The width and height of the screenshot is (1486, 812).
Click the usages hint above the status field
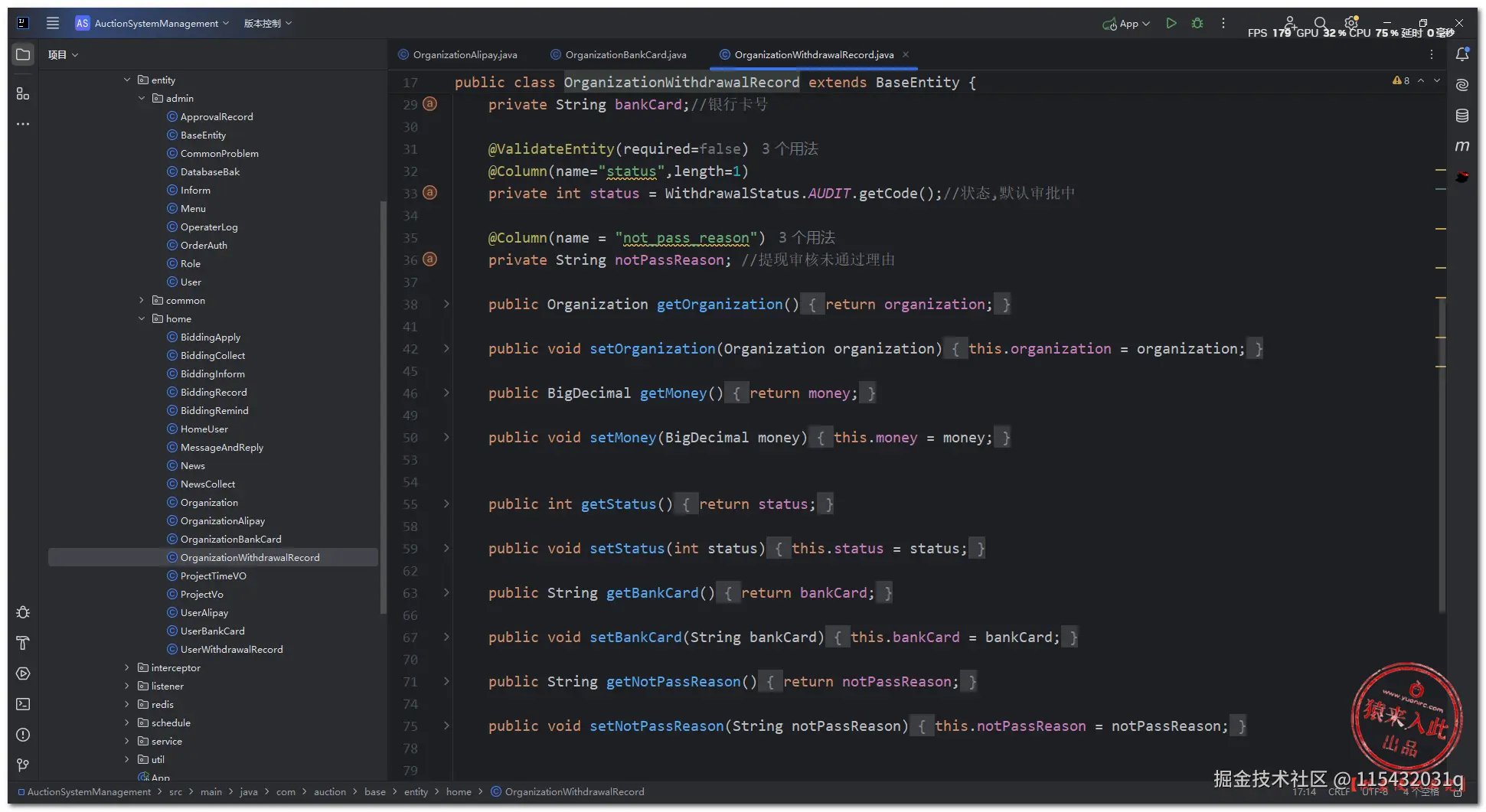click(x=790, y=148)
